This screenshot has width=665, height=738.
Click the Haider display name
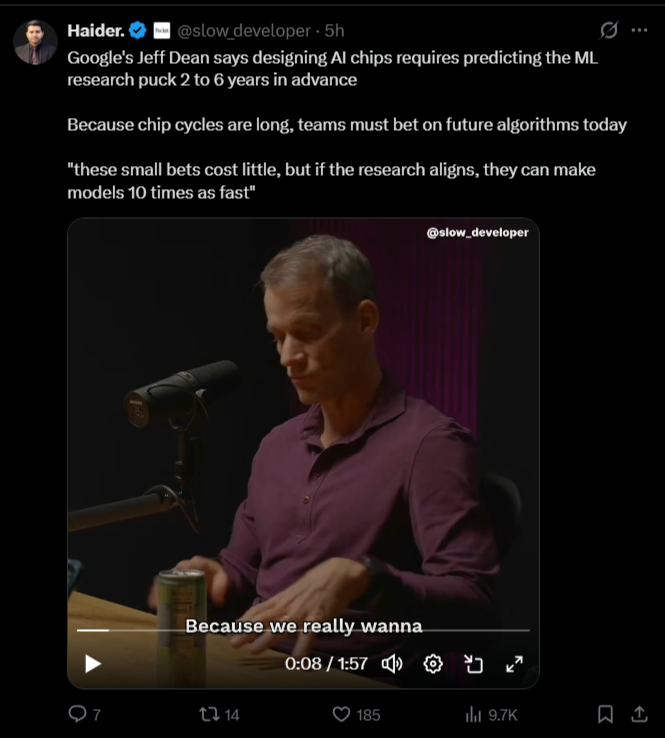[96, 31]
